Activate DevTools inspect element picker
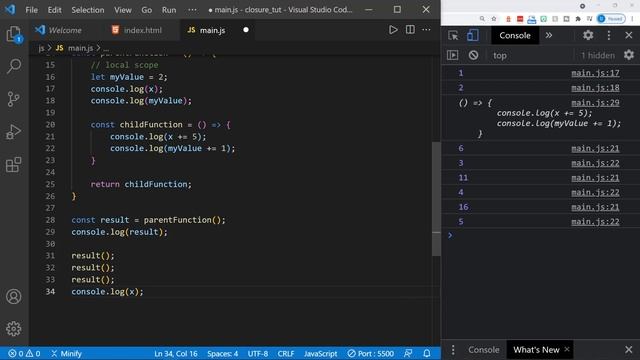The height and width of the screenshot is (360, 640). pyautogui.click(x=453, y=36)
